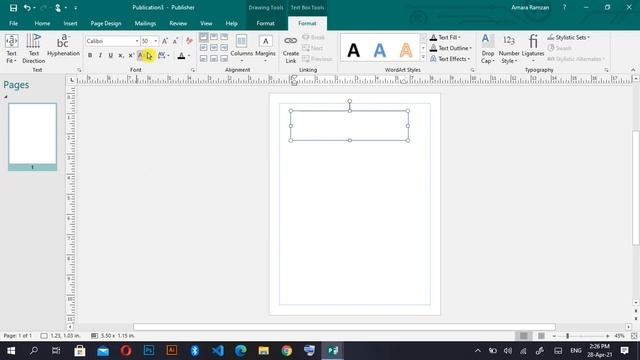The width and height of the screenshot is (640, 360).
Task: Expand the WordArt Styles gallery
Action: (x=423, y=58)
